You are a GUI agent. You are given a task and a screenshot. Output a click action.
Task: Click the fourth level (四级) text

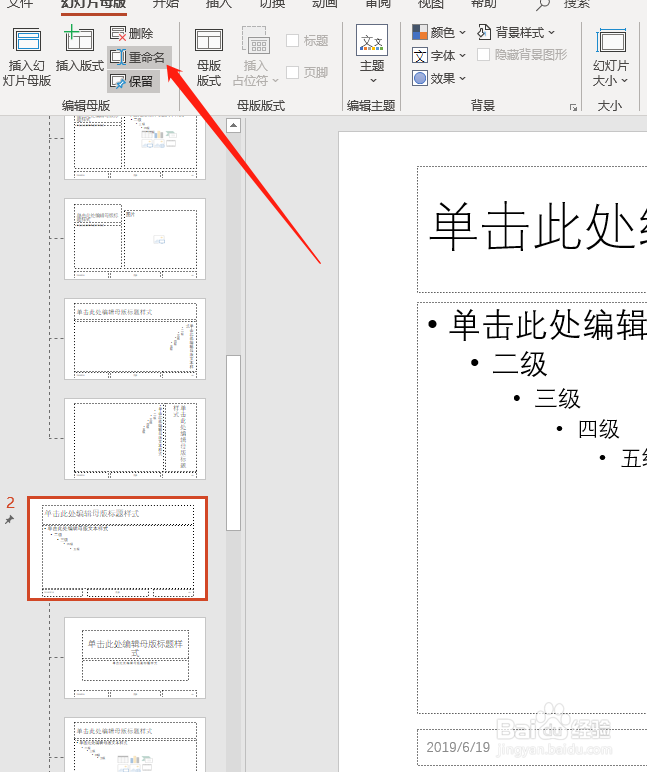pyautogui.click(x=599, y=429)
